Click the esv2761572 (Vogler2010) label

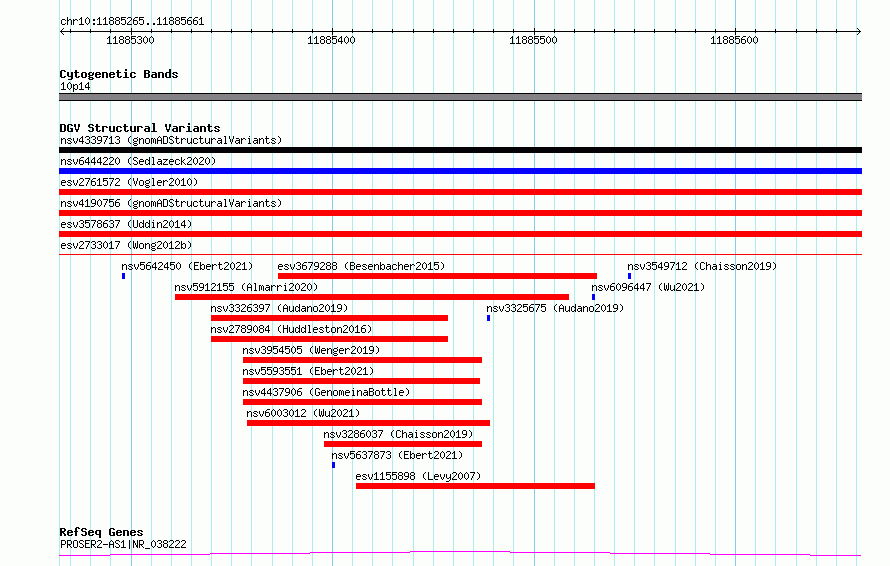pos(129,182)
